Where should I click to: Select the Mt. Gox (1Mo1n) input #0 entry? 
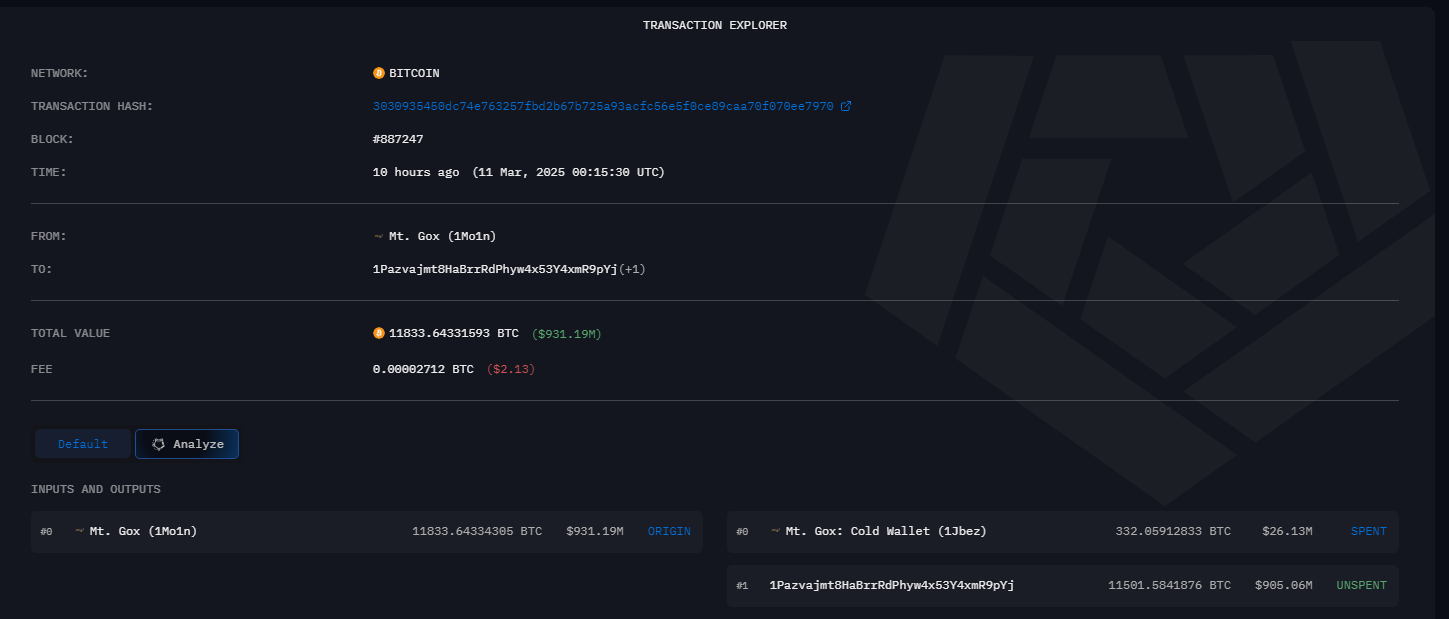pyautogui.click(x=143, y=531)
